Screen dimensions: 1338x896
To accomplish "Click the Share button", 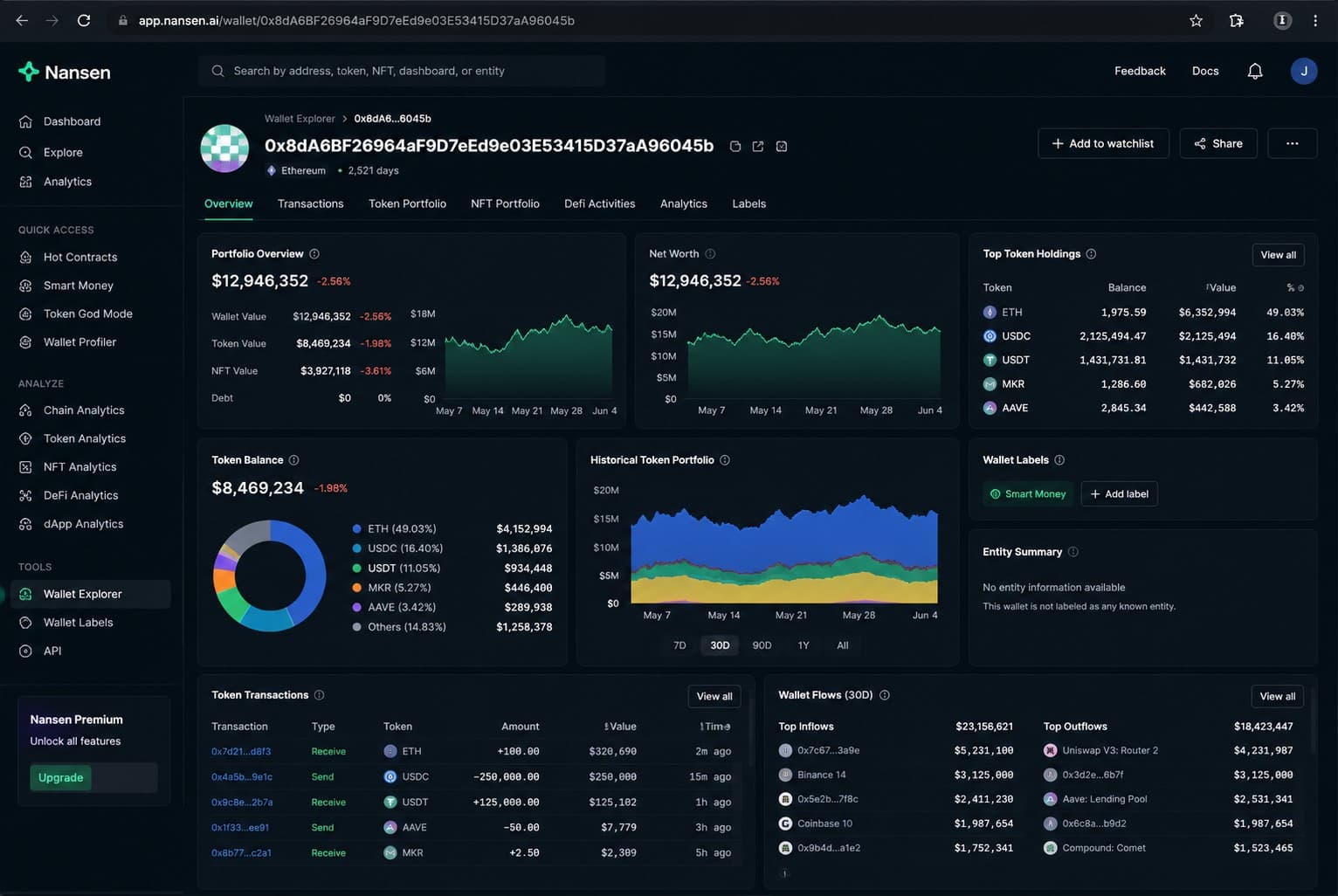I will (x=1218, y=143).
